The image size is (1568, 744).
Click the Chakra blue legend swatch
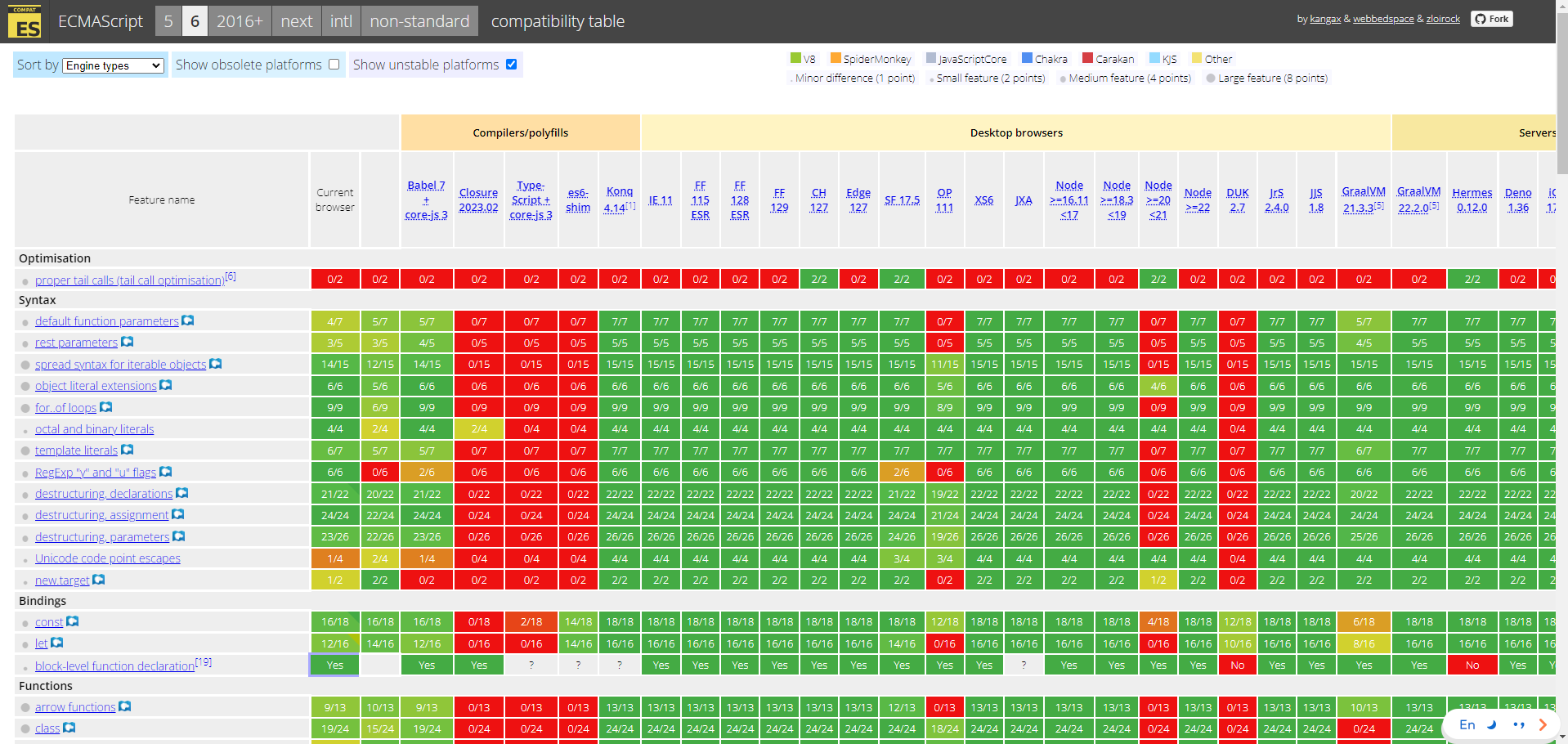coord(1027,58)
